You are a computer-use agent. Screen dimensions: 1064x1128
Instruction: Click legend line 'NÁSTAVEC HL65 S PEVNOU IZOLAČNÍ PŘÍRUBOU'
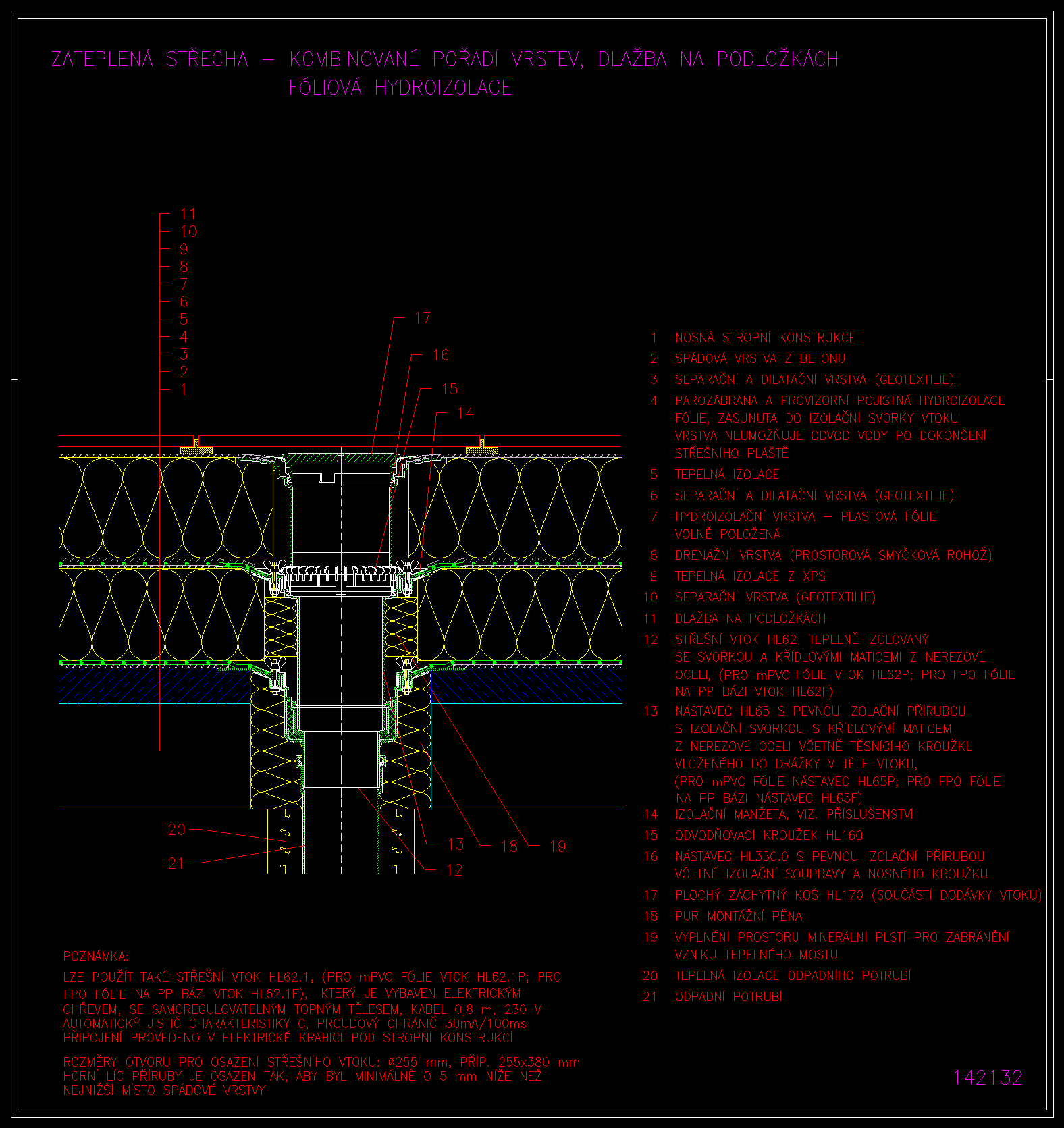pos(820,711)
